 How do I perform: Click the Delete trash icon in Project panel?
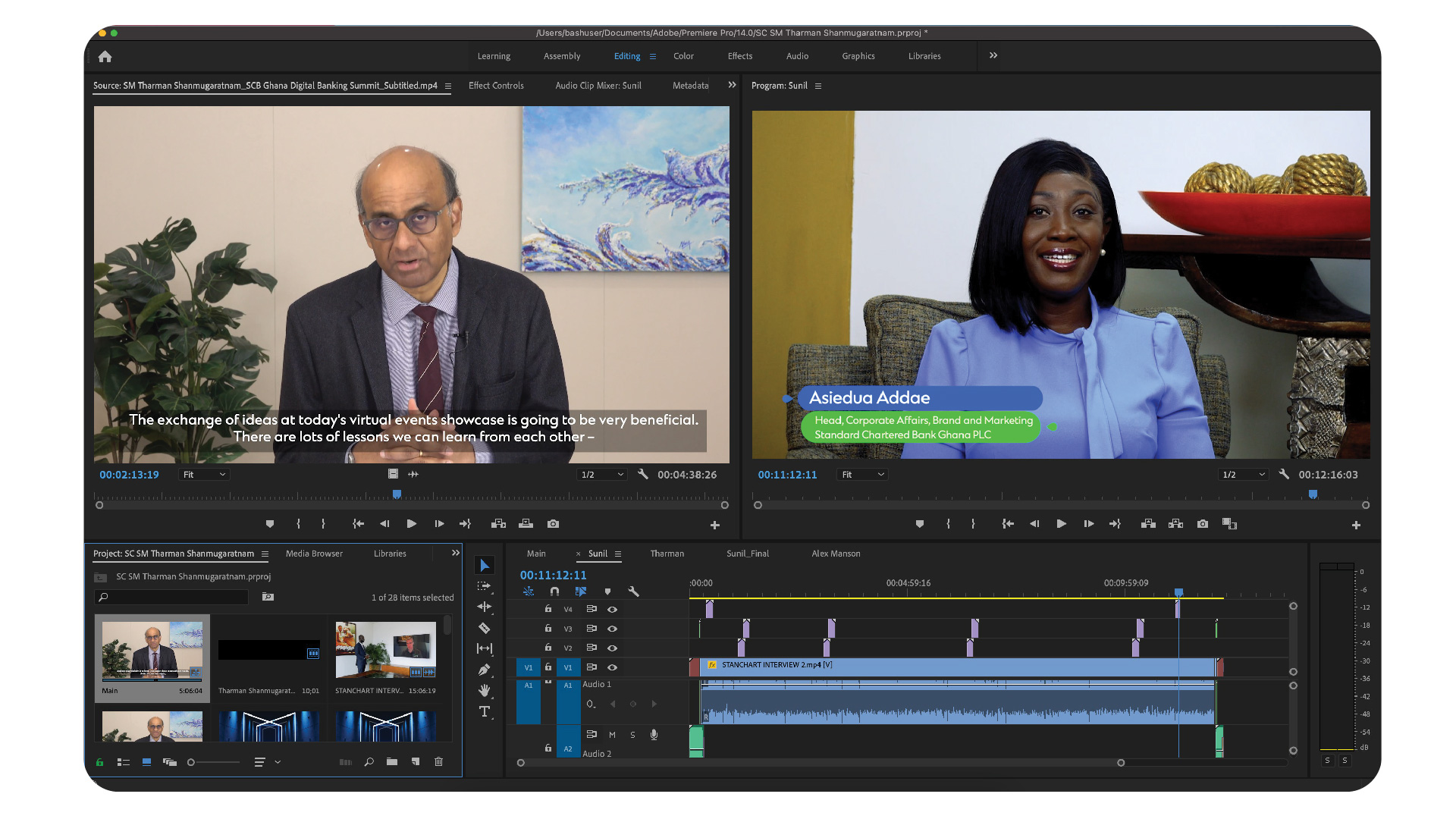[438, 762]
